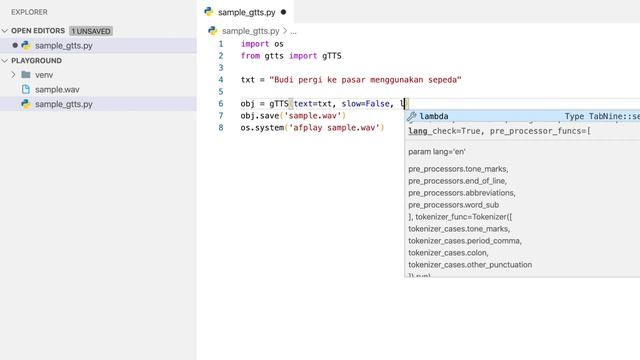Click the 'Type TabNine::' hint text

tap(602, 116)
